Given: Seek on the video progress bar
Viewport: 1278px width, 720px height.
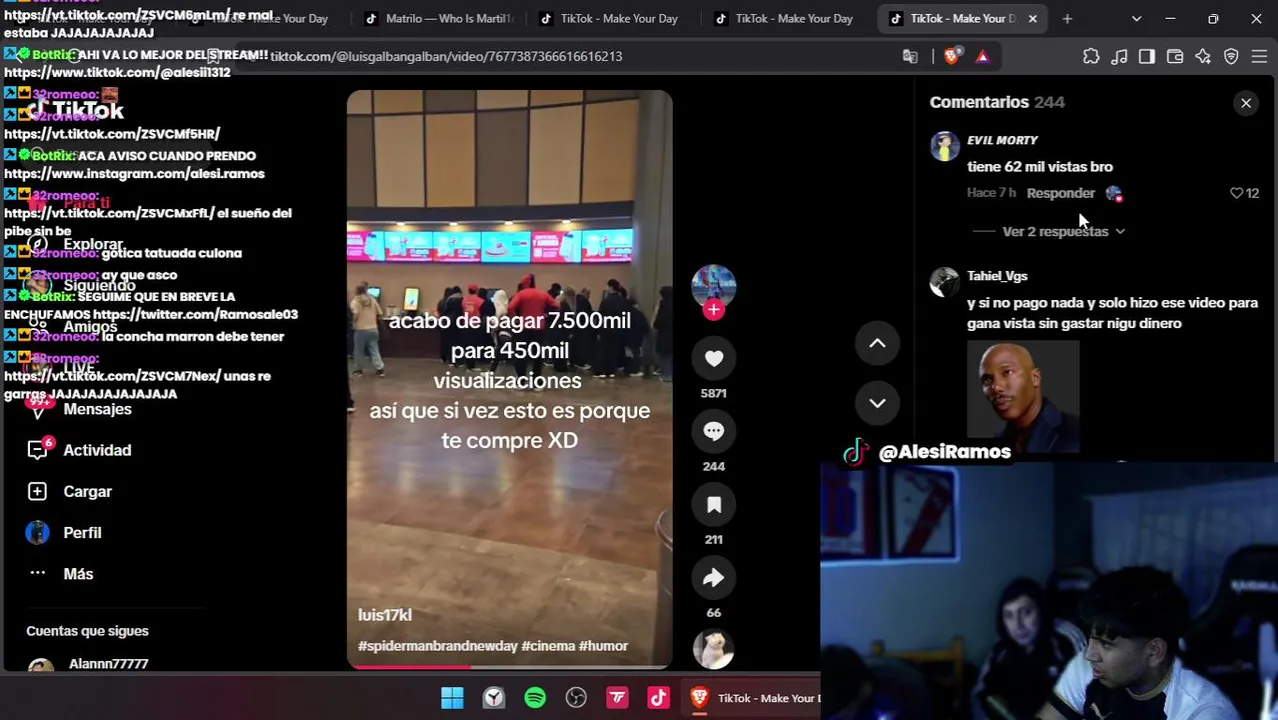Looking at the screenshot, I should [509, 666].
